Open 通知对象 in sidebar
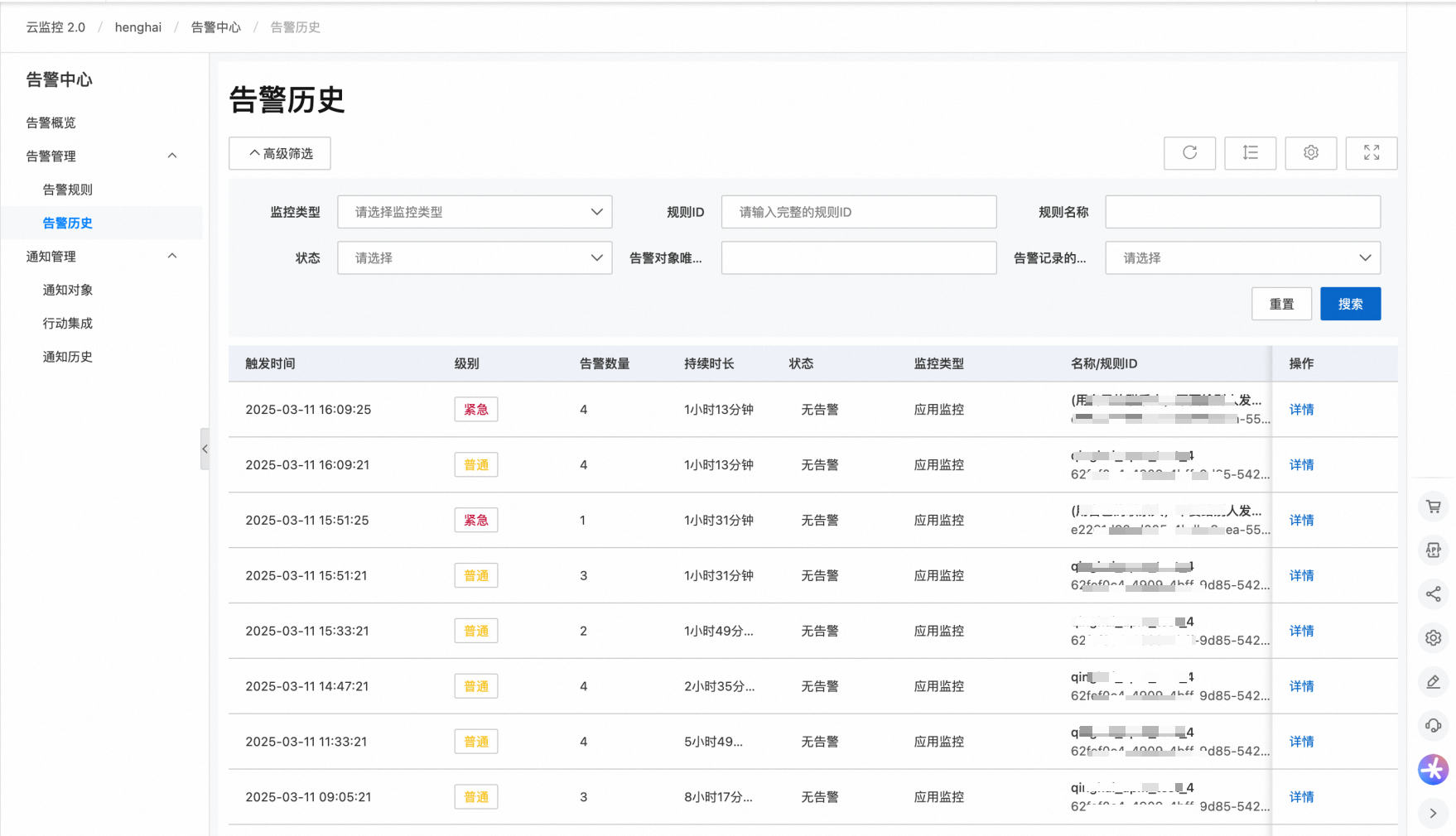This screenshot has height=836, width=1456. pyautogui.click(x=67, y=290)
